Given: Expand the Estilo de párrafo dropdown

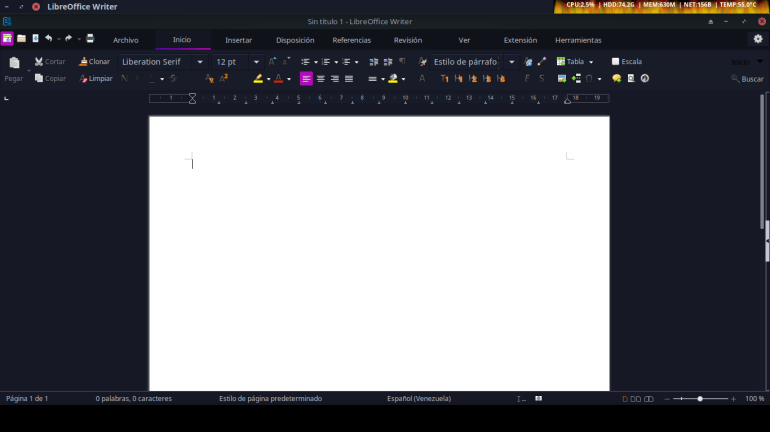Looking at the screenshot, I should [511, 62].
